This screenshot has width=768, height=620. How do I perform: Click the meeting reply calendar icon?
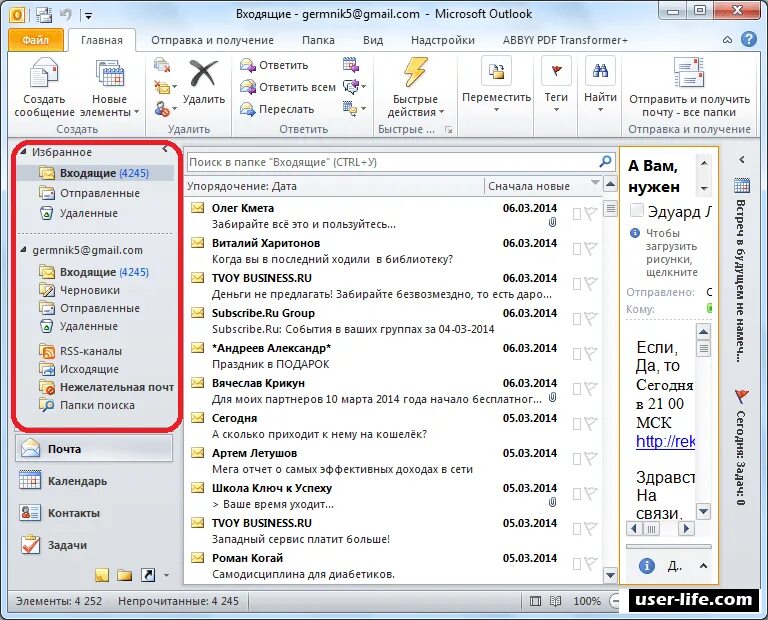click(350, 65)
